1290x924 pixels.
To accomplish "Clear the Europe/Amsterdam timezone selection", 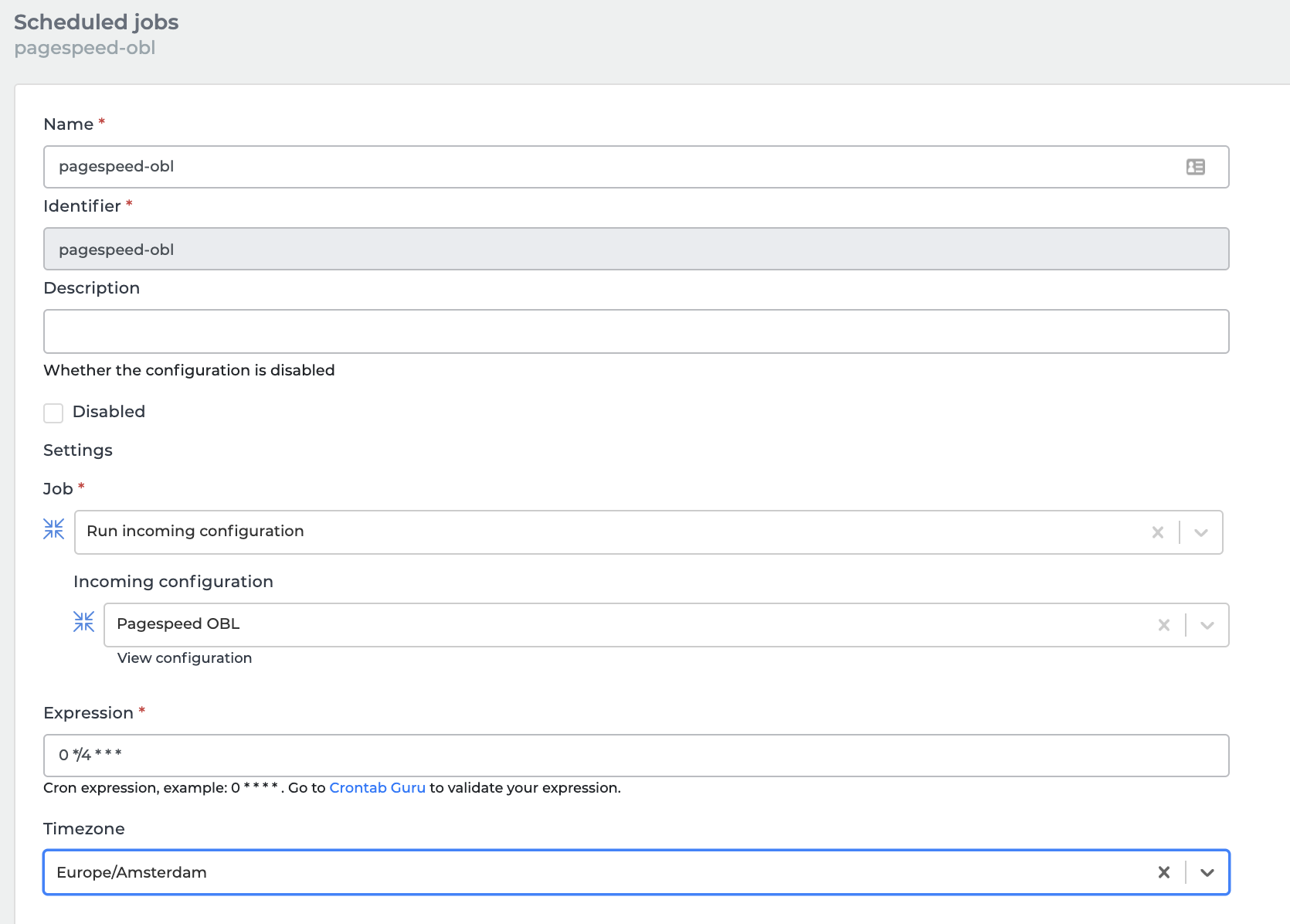I will 1163,872.
